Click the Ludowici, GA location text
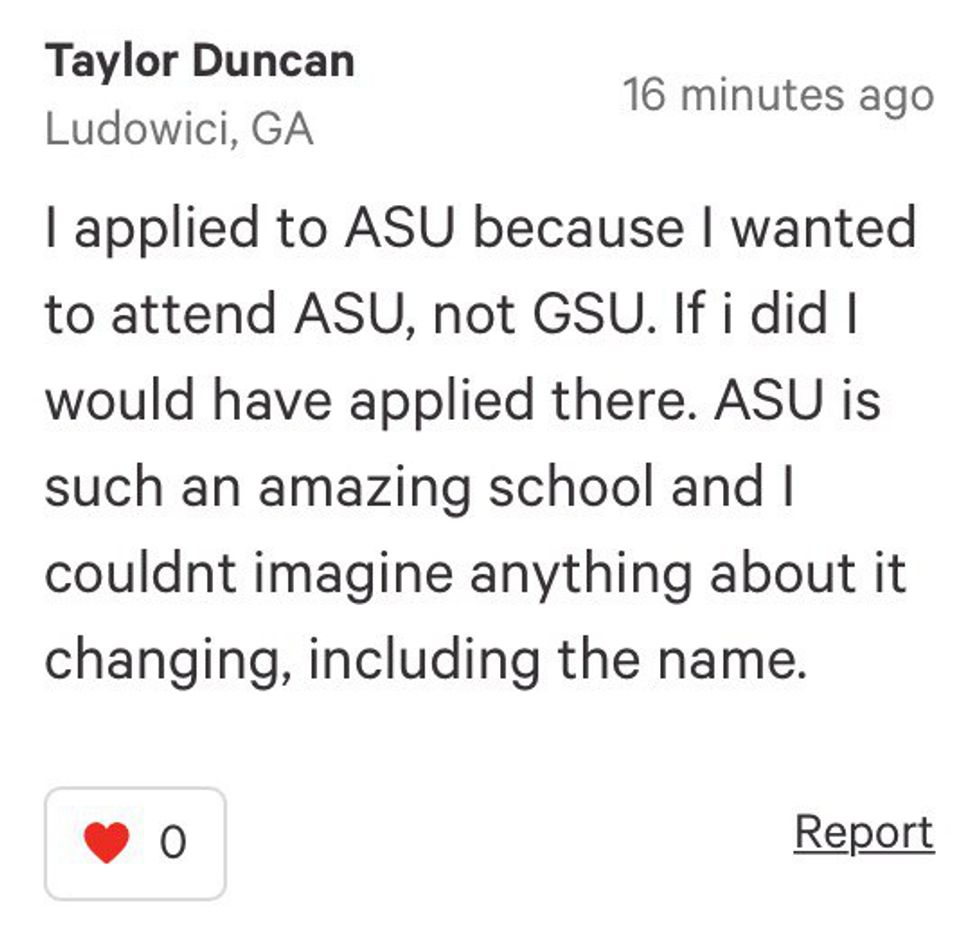The width and height of the screenshot is (980, 942). [179, 130]
